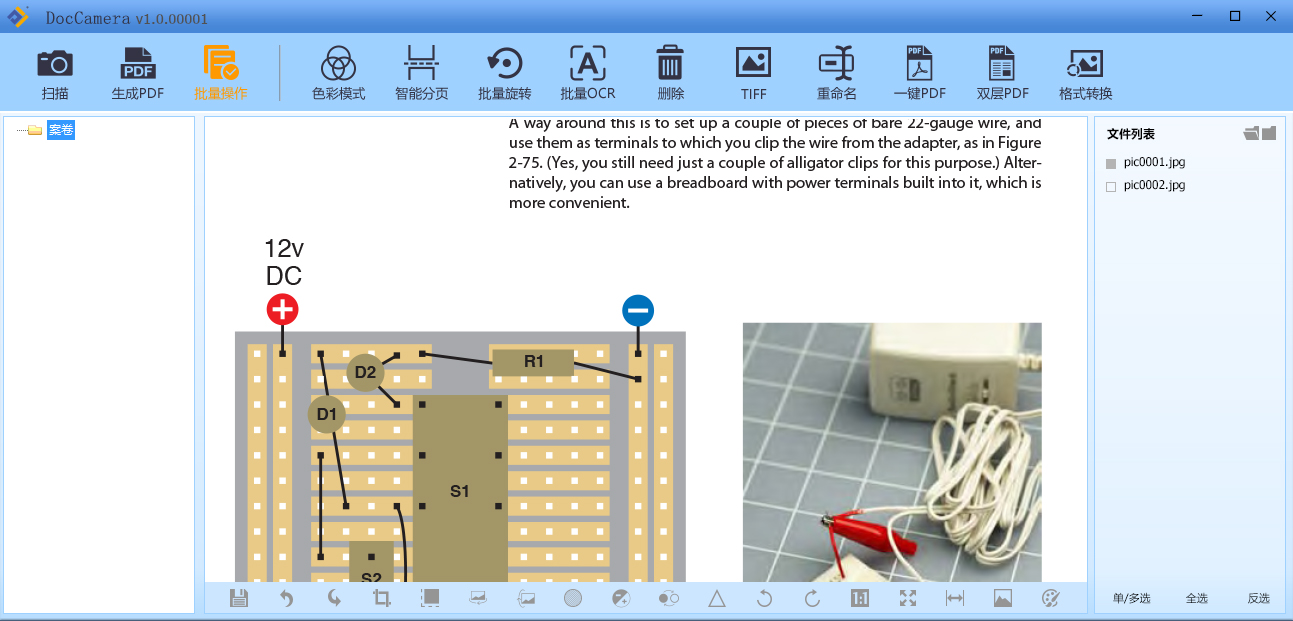Rotate image clockwise with circular arrow
Image resolution: width=1293 pixels, height=621 pixels.
[x=812, y=598]
